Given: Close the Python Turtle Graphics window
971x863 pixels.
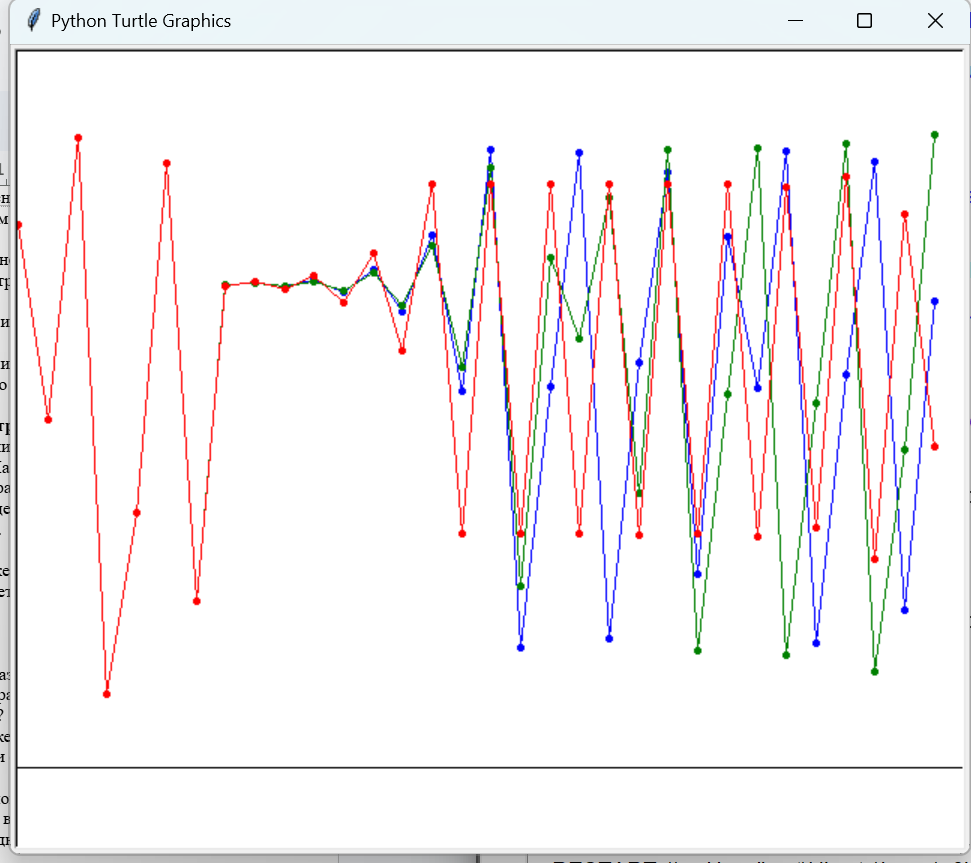Looking at the screenshot, I should [935, 20].
